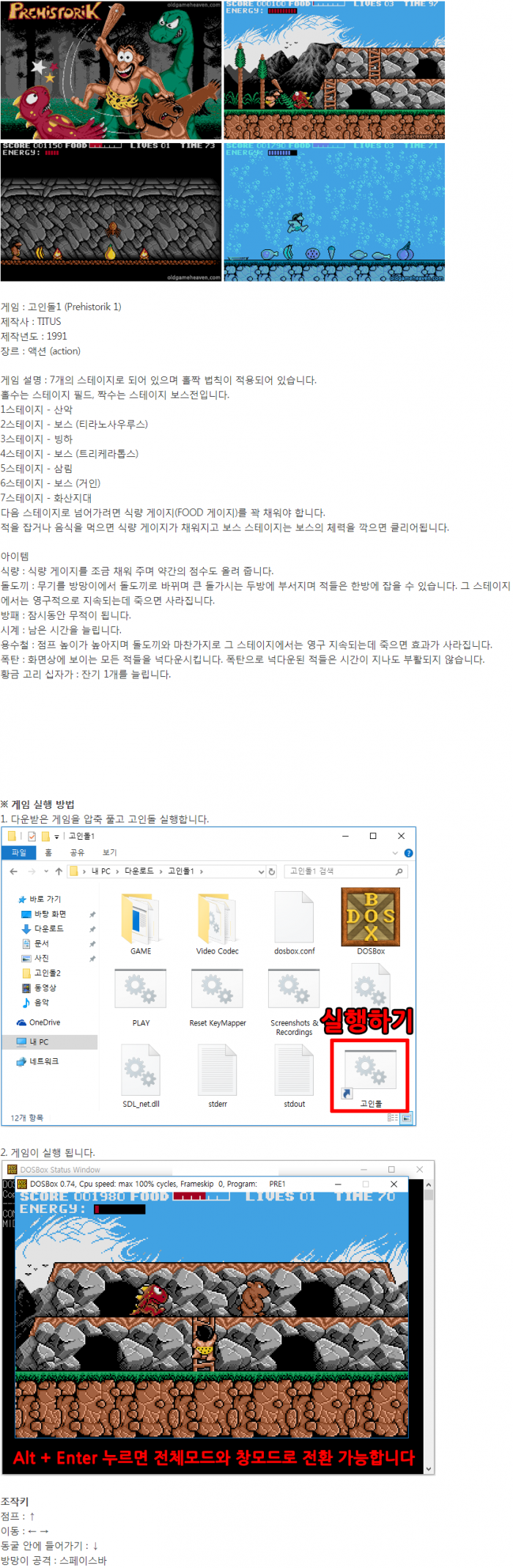This screenshot has height=1568, width=513.
Task: Run the PLAY batch file
Action: 141,997
